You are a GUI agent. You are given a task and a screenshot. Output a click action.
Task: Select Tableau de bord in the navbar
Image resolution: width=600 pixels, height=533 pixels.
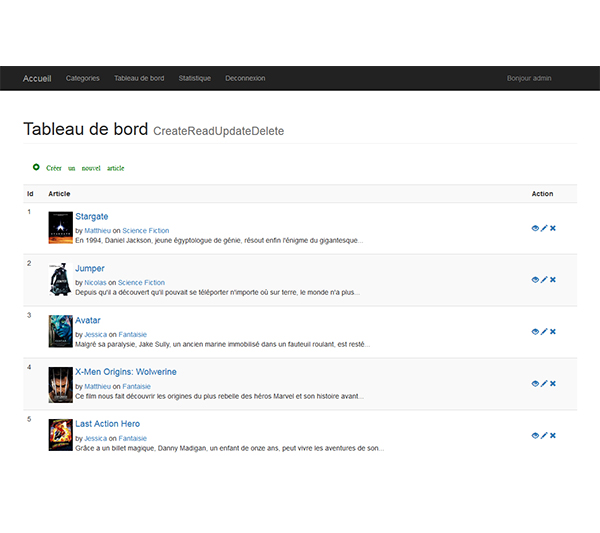click(x=139, y=78)
